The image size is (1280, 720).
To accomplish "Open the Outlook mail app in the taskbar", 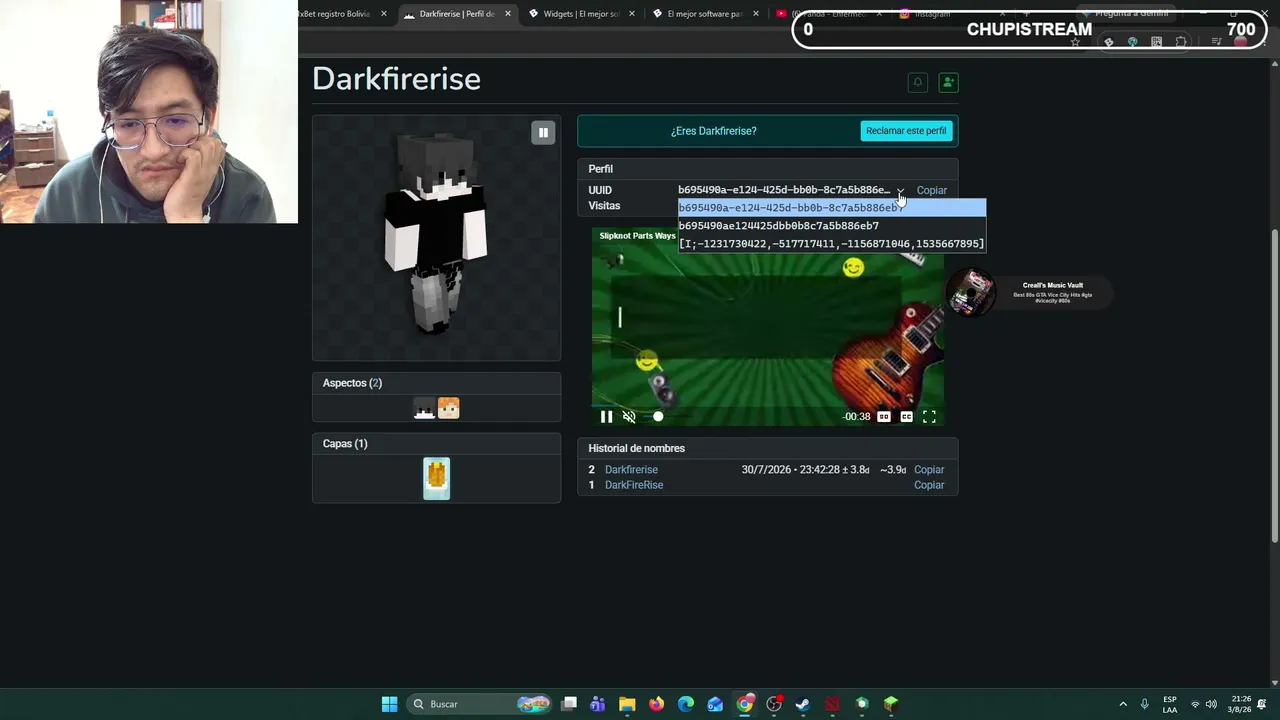I will [x=715, y=704].
